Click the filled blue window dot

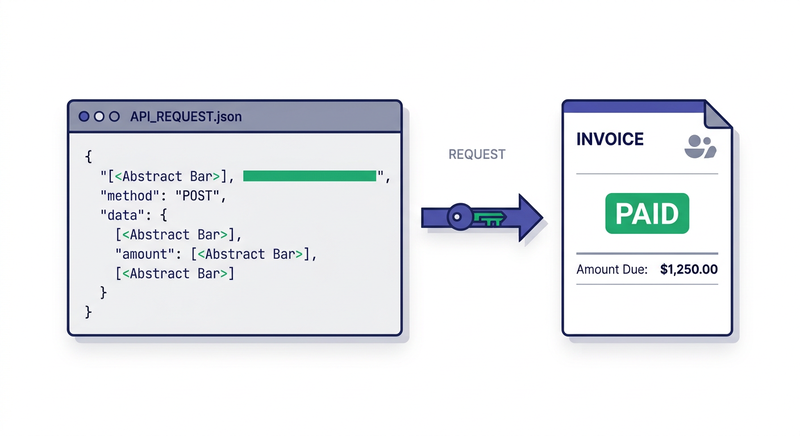tap(84, 117)
